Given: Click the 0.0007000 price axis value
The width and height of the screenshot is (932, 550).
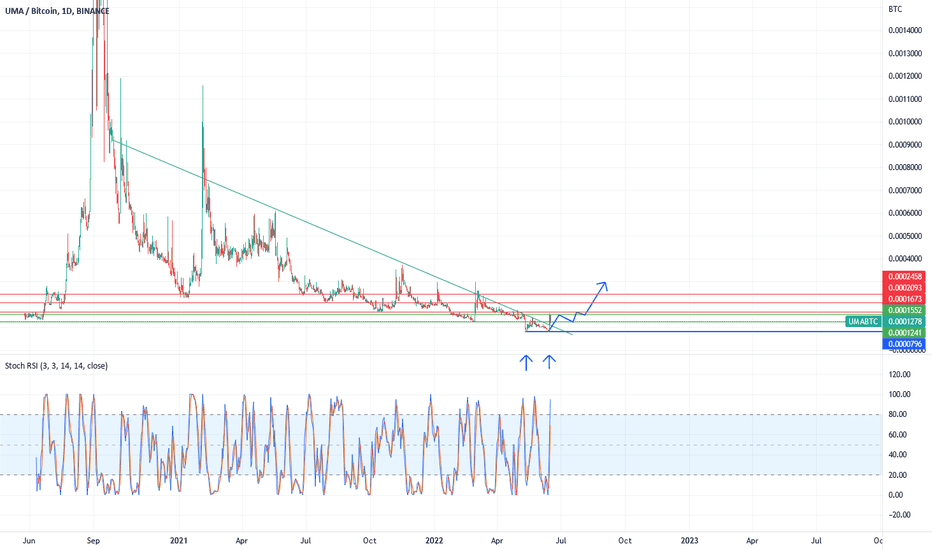Looking at the screenshot, I should pyautogui.click(x=905, y=191).
